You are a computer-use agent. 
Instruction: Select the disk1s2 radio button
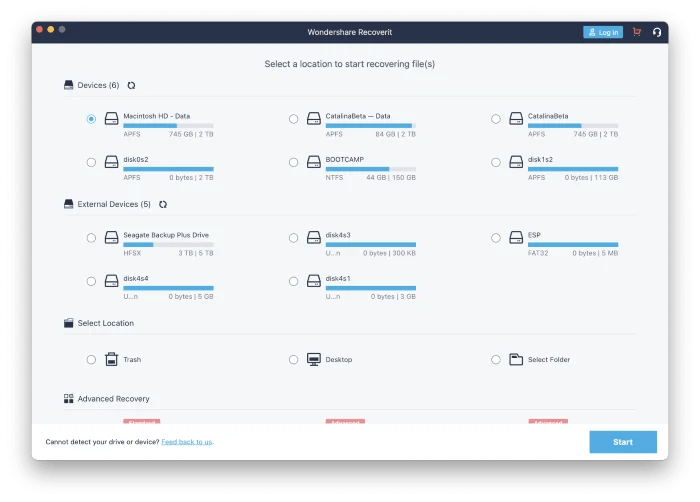coord(496,162)
